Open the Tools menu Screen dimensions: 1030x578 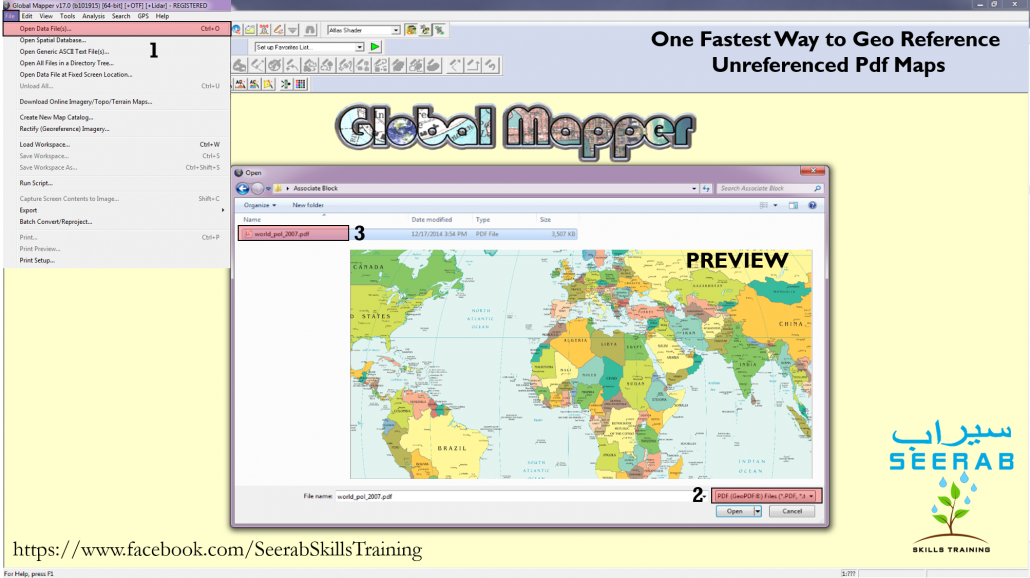pyautogui.click(x=68, y=16)
